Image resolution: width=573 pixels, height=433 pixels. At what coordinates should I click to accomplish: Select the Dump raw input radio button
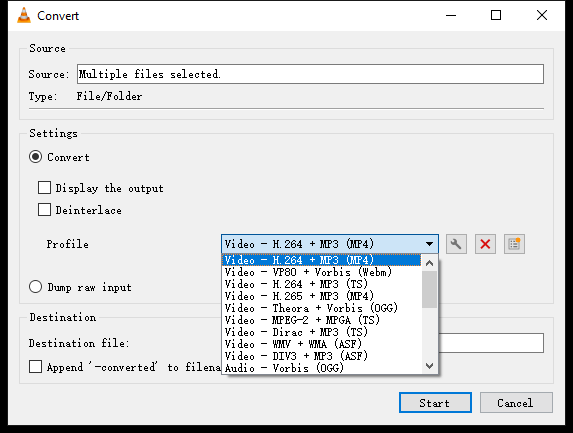[35, 287]
